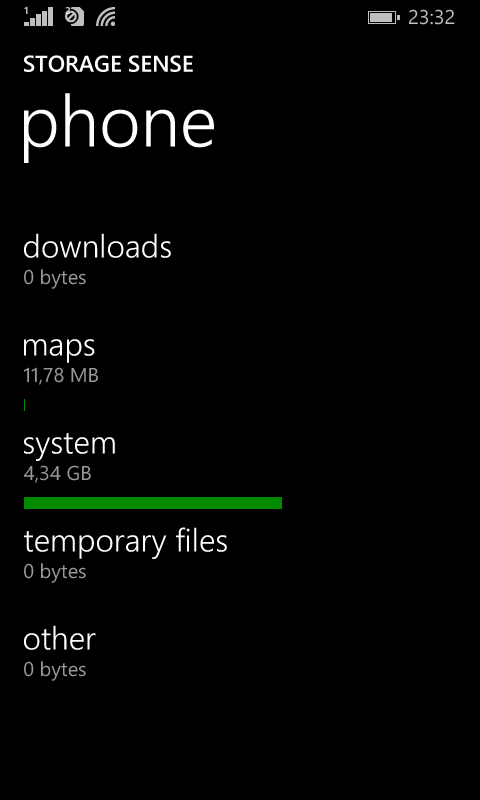Image resolution: width=480 pixels, height=800 pixels.
Task: Tap the SIM disabled icon in status bar
Action: coord(74,17)
